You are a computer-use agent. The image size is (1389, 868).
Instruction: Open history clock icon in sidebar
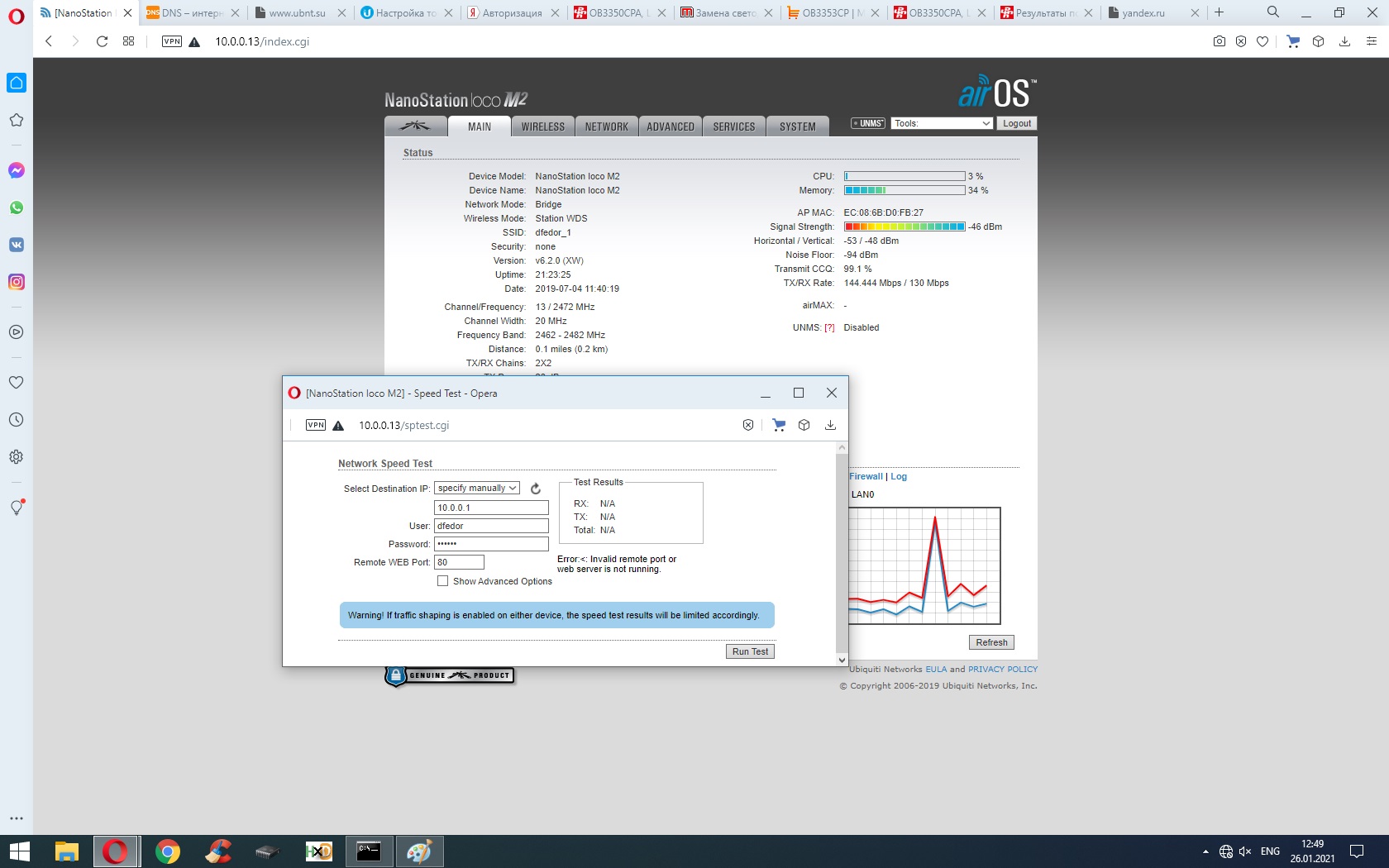tap(17, 420)
